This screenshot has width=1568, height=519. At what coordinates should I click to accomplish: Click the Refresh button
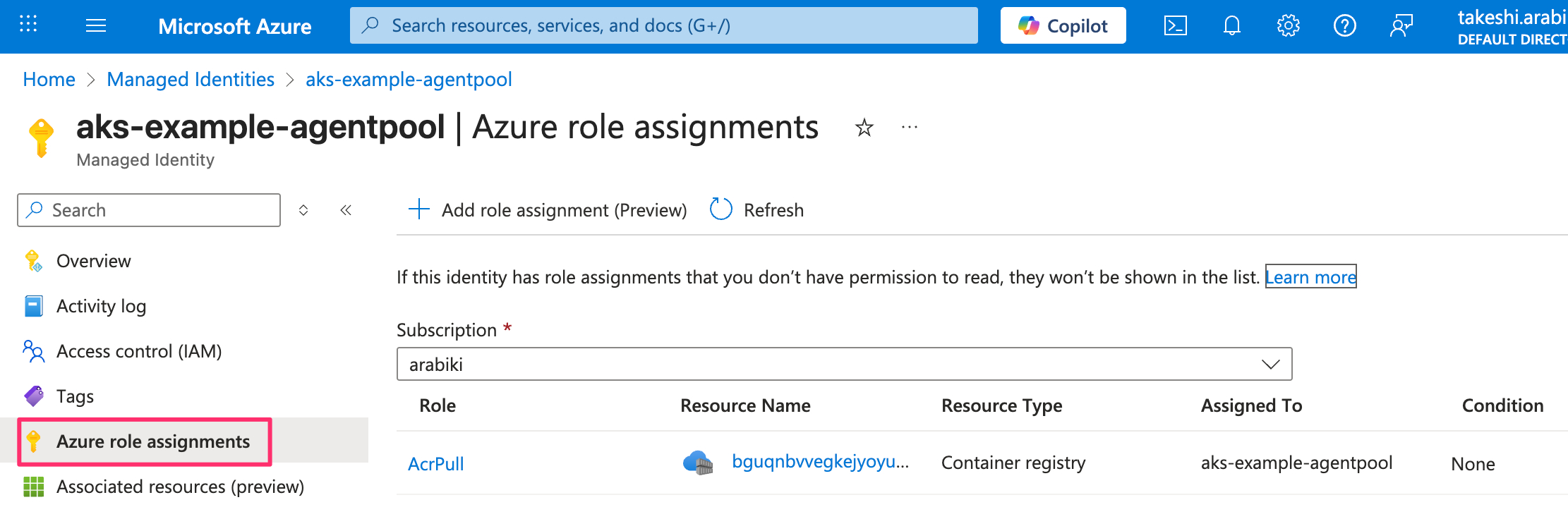tap(757, 209)
